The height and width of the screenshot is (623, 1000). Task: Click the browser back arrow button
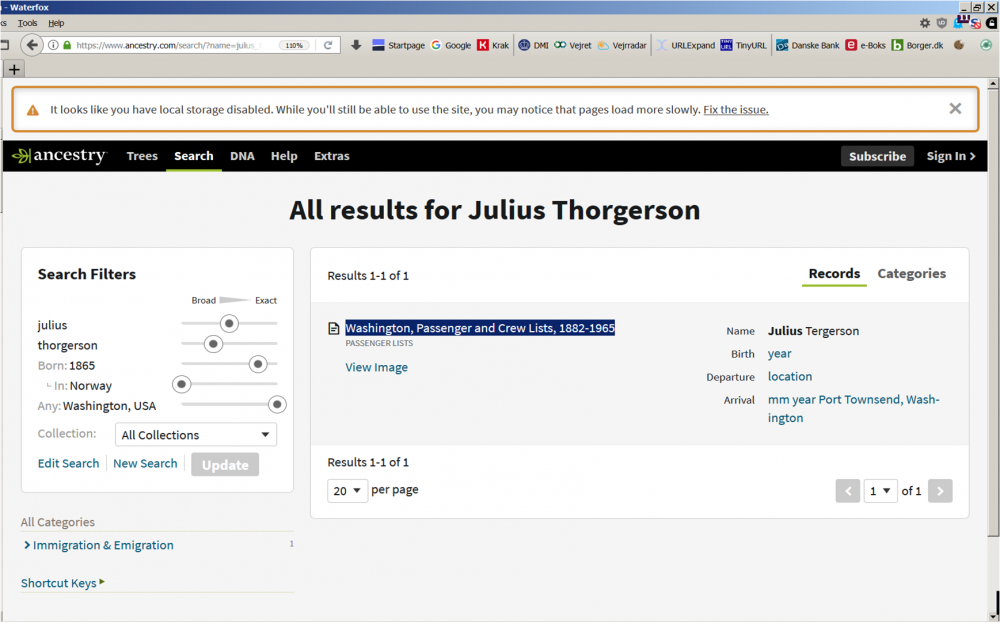[32, 45]
